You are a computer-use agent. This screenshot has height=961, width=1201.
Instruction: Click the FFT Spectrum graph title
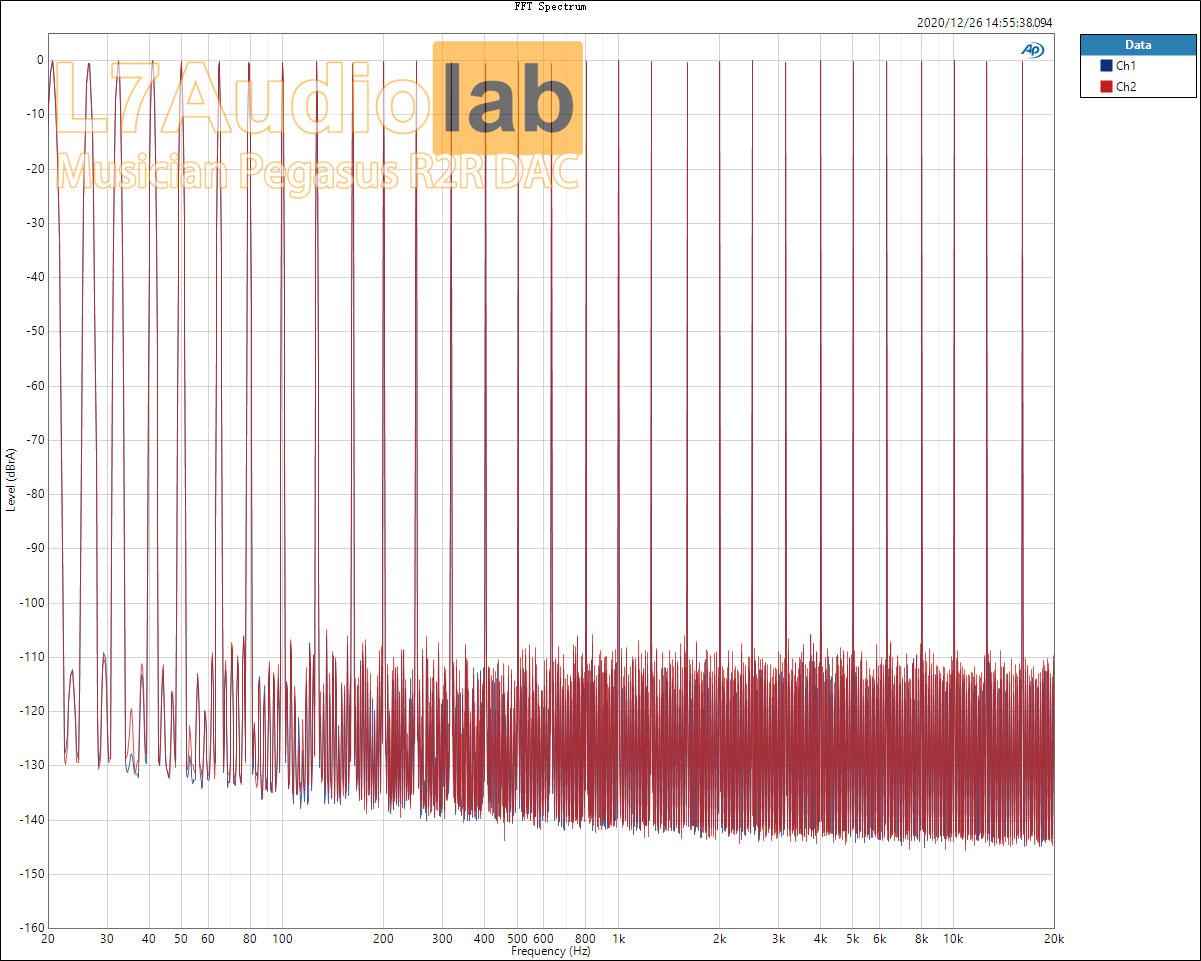pyautogui.click(x=549, y=7)
